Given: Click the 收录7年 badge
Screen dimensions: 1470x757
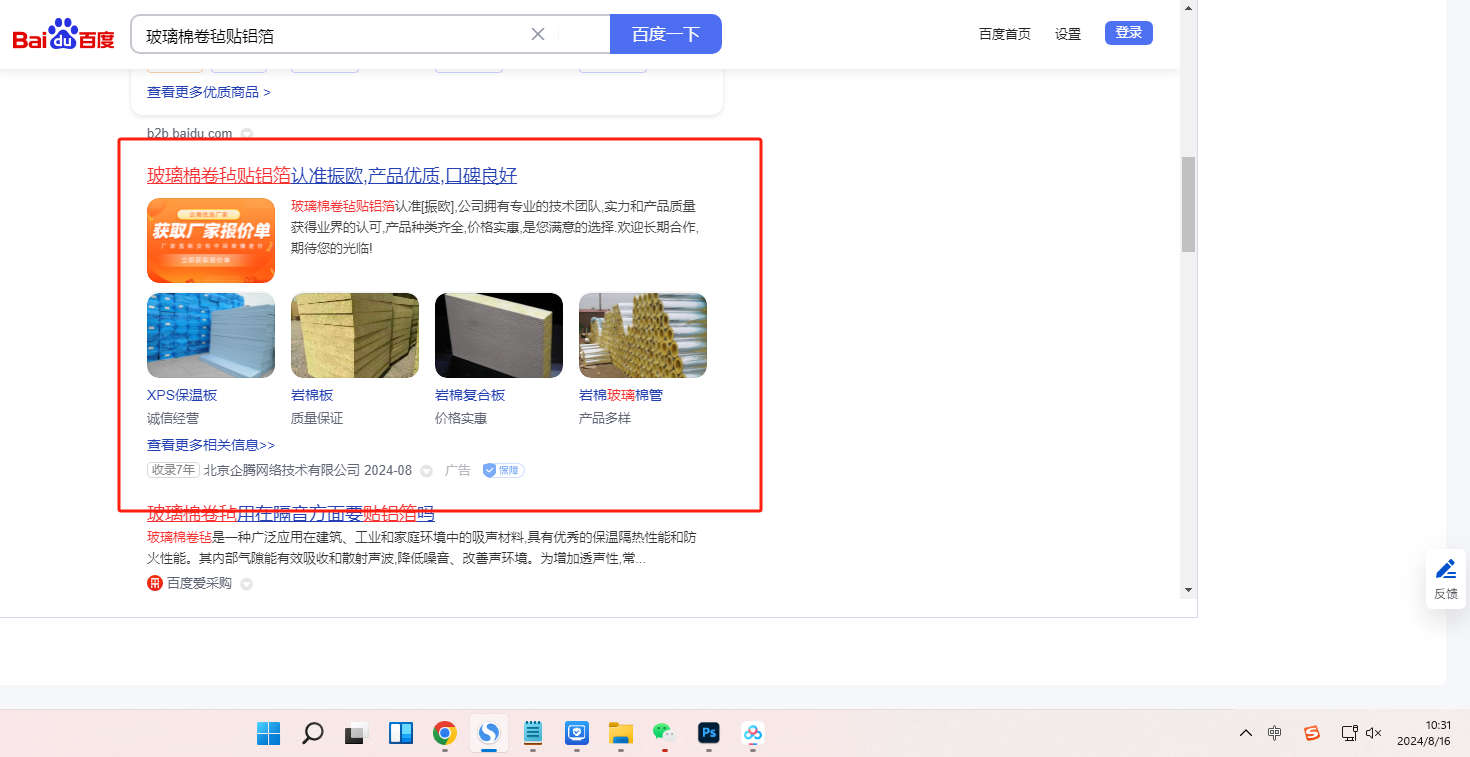Looking at the screenshot, I should pyautogui.click(x=173, y=470).
